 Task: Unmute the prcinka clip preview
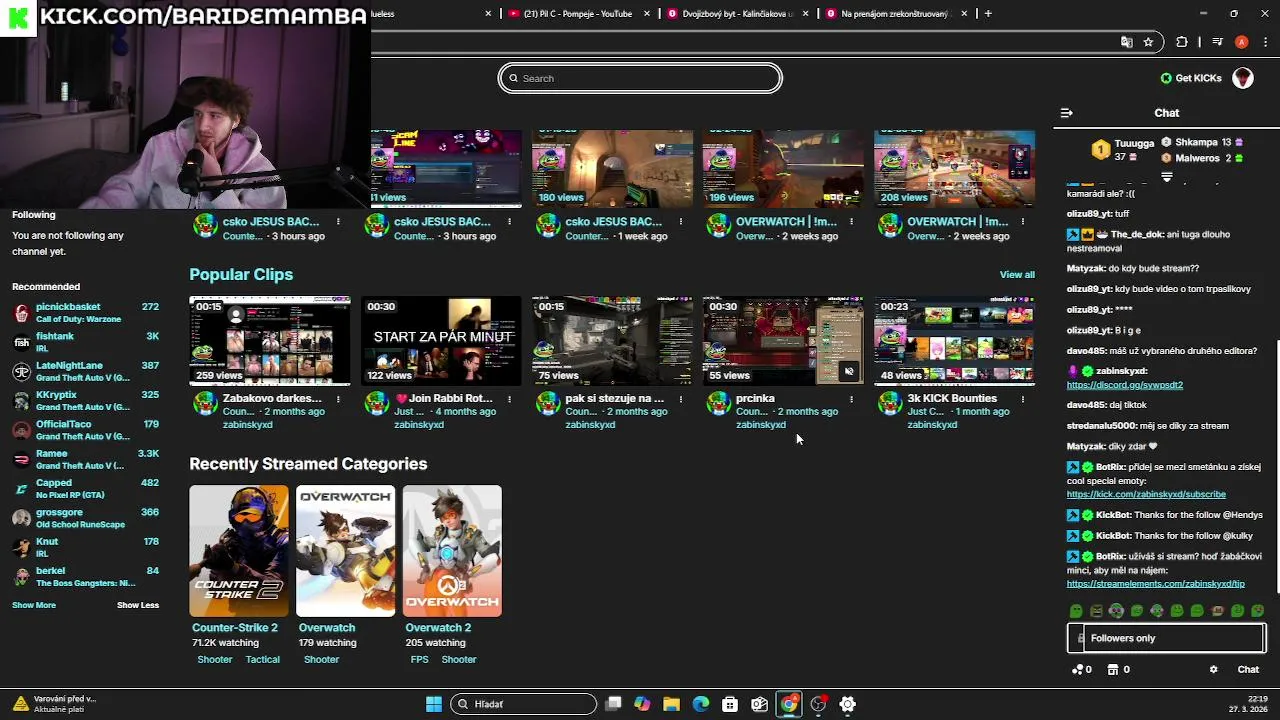pyautogui.click(x=849, y=372)
